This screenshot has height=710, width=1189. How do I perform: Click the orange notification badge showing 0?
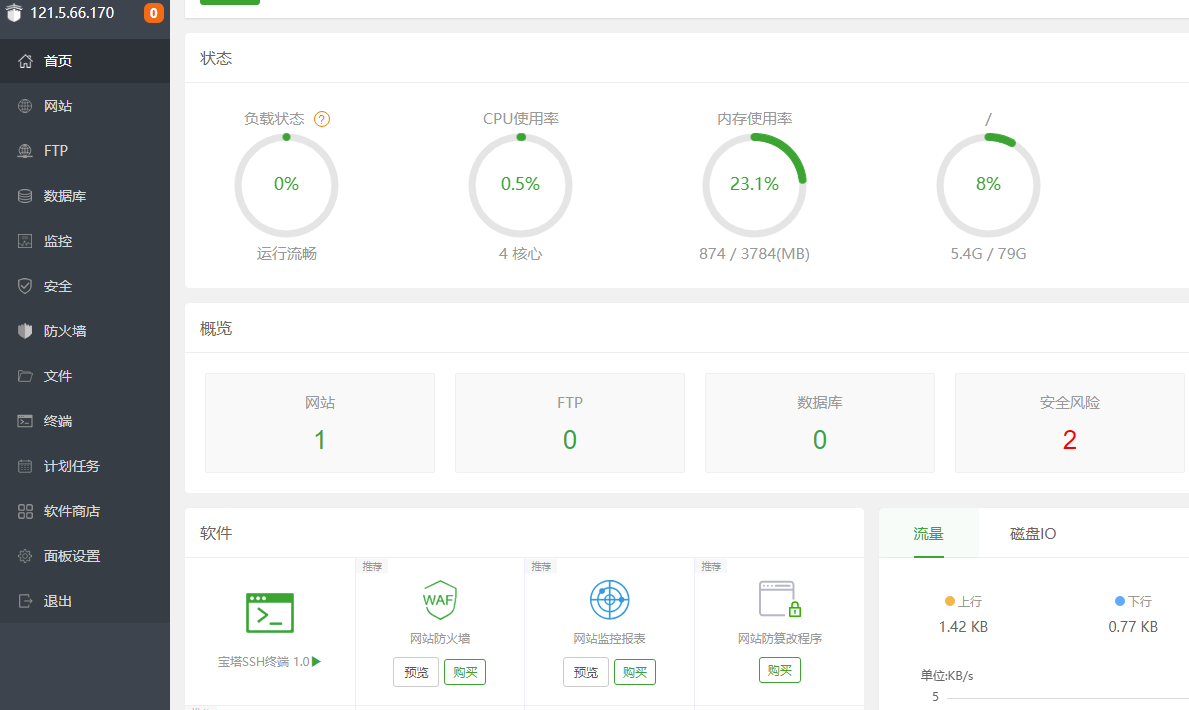coord(154,13)
